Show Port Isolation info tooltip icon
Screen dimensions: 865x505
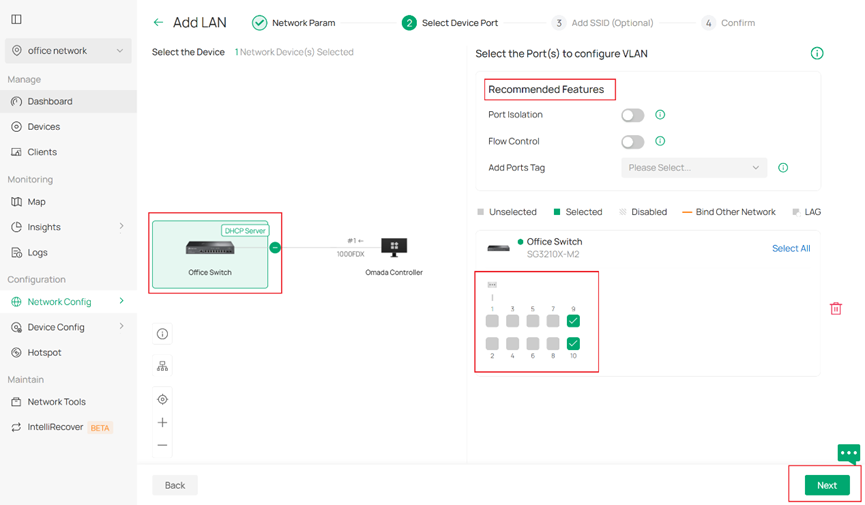[660, 115]
